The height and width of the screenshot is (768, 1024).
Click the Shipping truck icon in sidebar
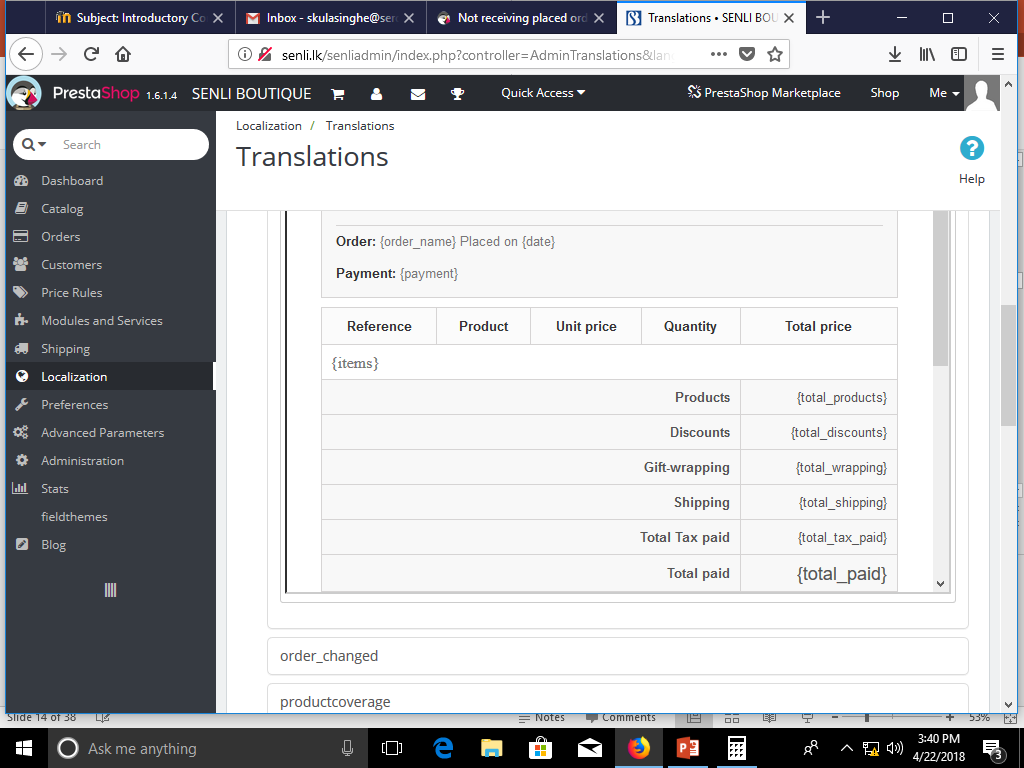(x=22, y=349)
